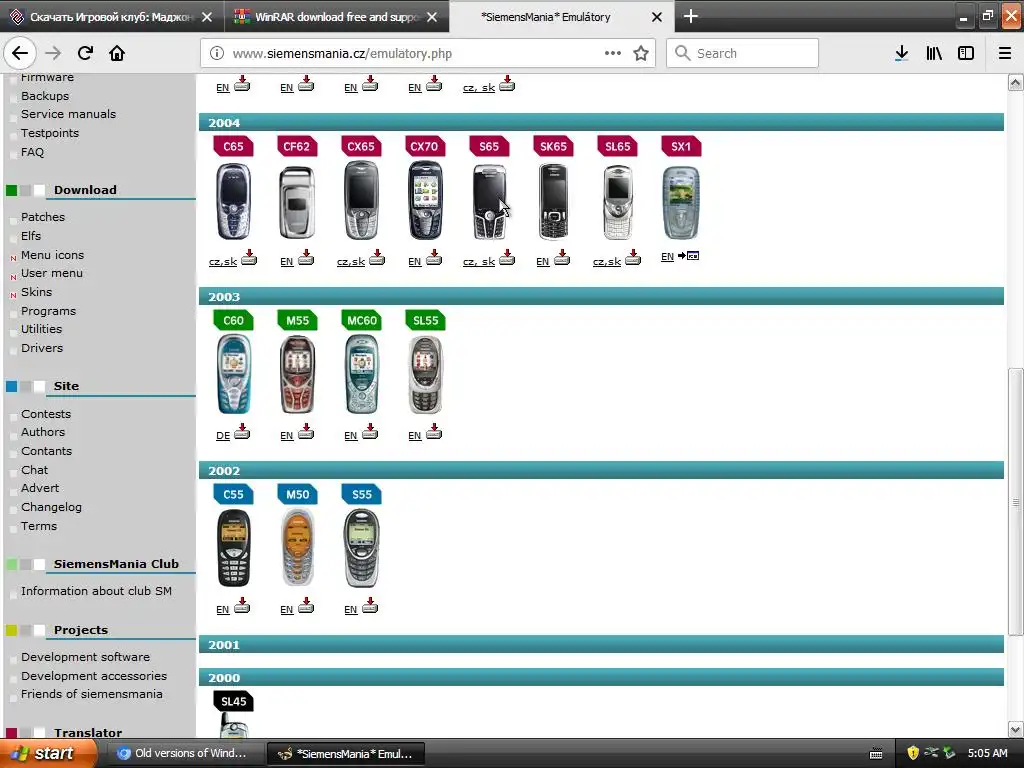Screen dimensions: 1024x768
Task: Close the WinRAR download tab
Action: pyautogui.click(x=432, y=17)
